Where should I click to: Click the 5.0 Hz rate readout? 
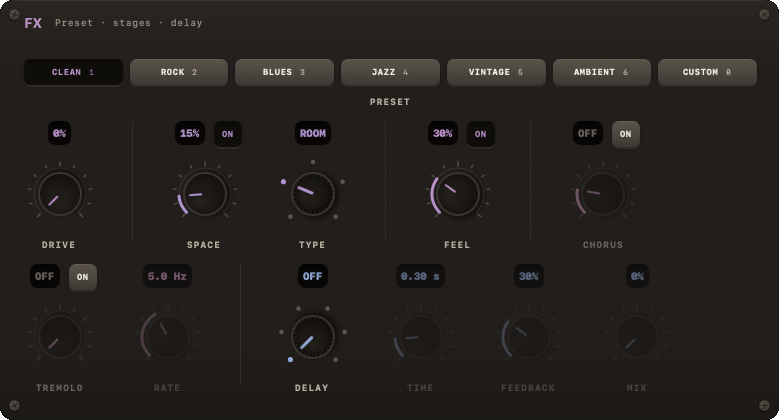point(167,276)
